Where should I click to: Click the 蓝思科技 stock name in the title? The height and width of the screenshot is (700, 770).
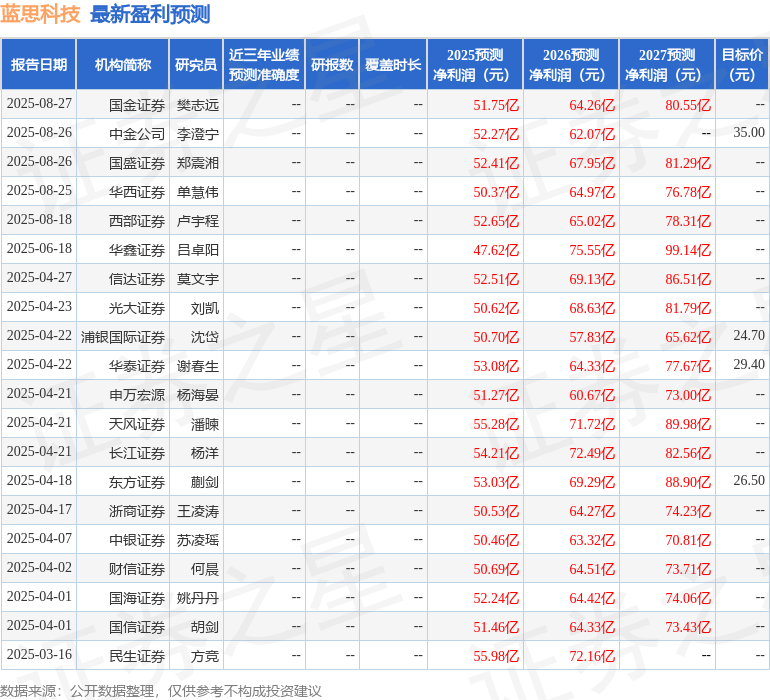[x=41, y=14]
